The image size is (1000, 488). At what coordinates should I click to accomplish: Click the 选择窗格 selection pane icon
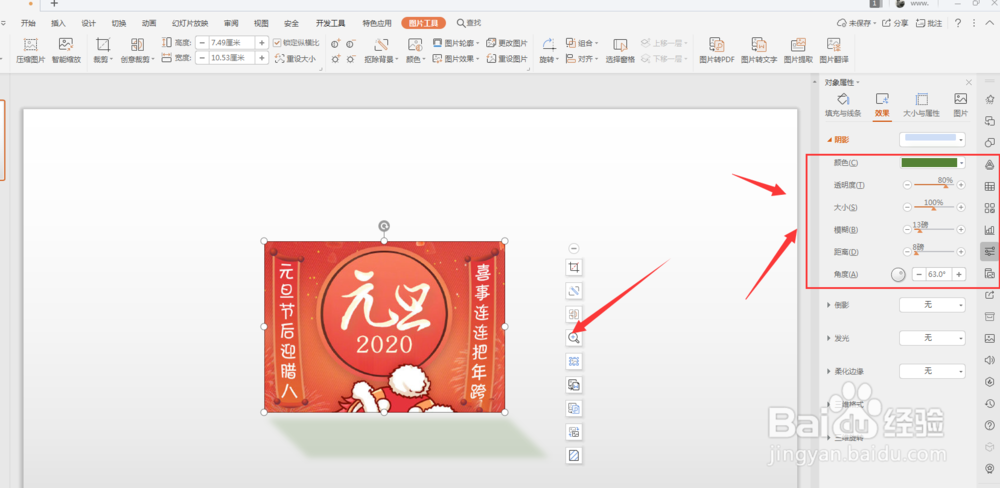point(619,45)
